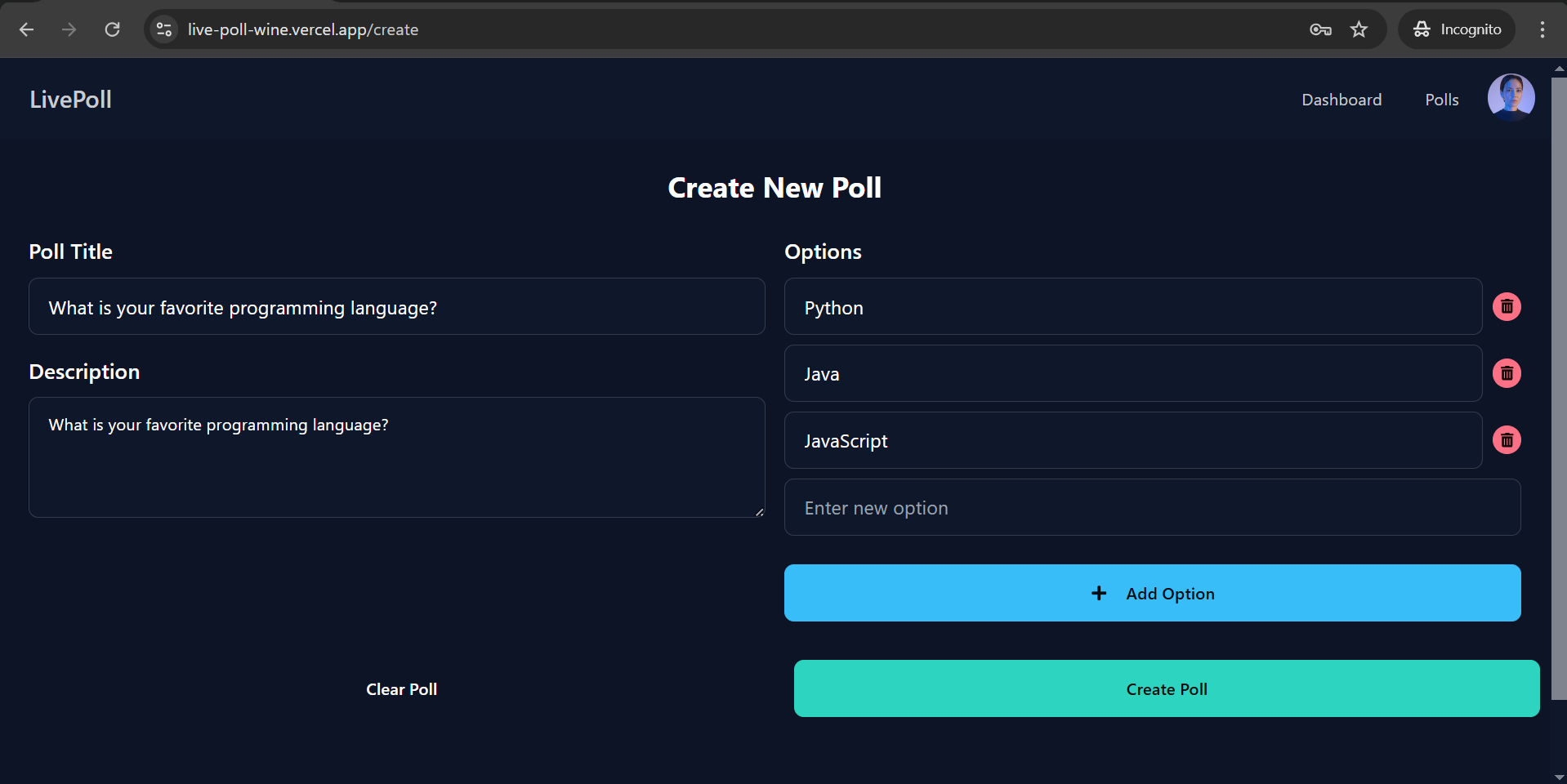Focus the Poll Title input field
This screenshot has height=784, width=1567.
pyautogui.click(x=396, y=307)
